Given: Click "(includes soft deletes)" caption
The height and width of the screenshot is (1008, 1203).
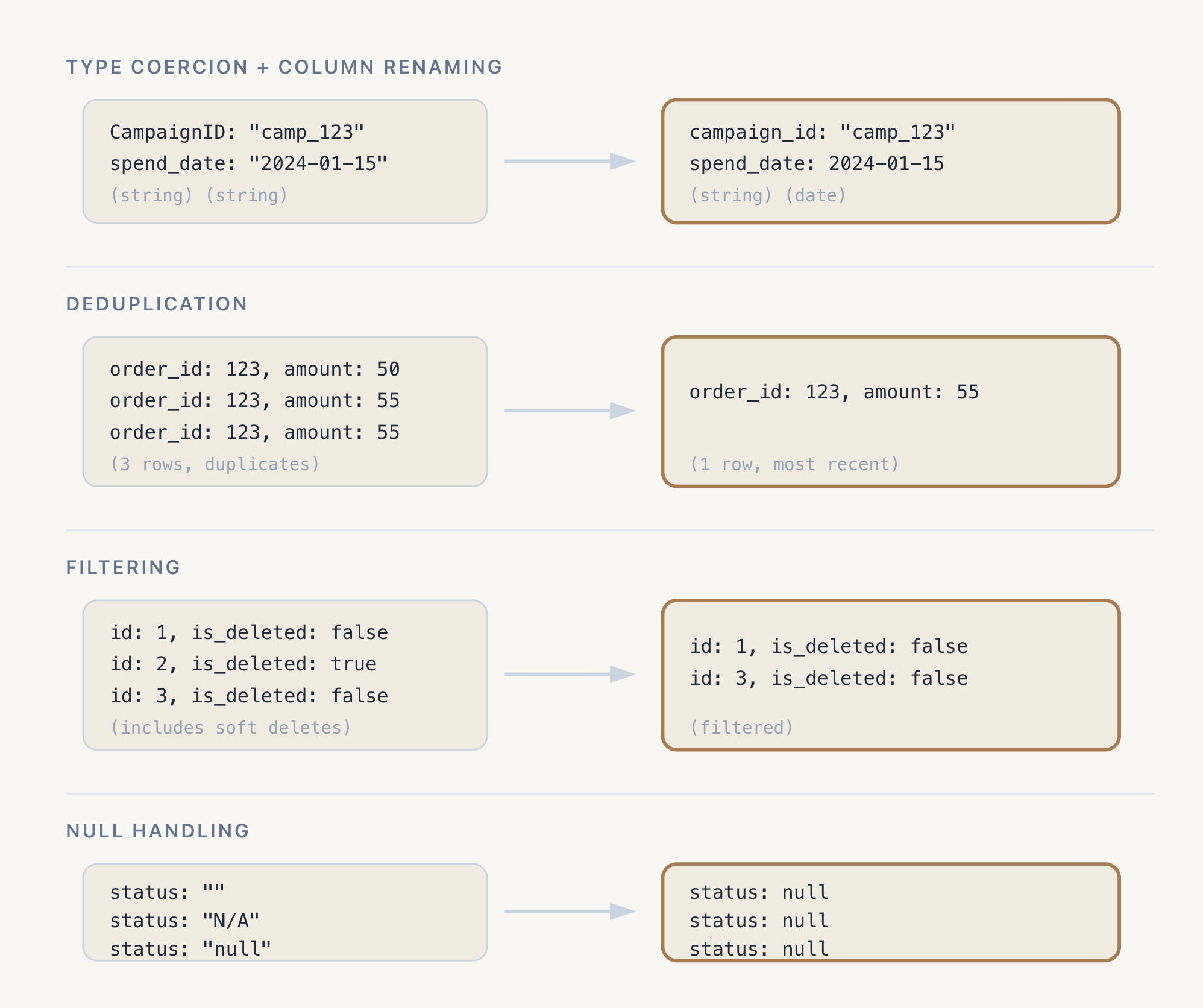Looking at the screenshot, I should [230, 728].
